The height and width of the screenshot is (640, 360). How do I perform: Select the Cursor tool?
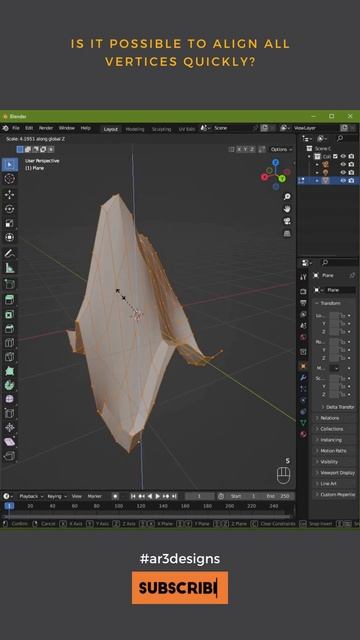[9, 178]
